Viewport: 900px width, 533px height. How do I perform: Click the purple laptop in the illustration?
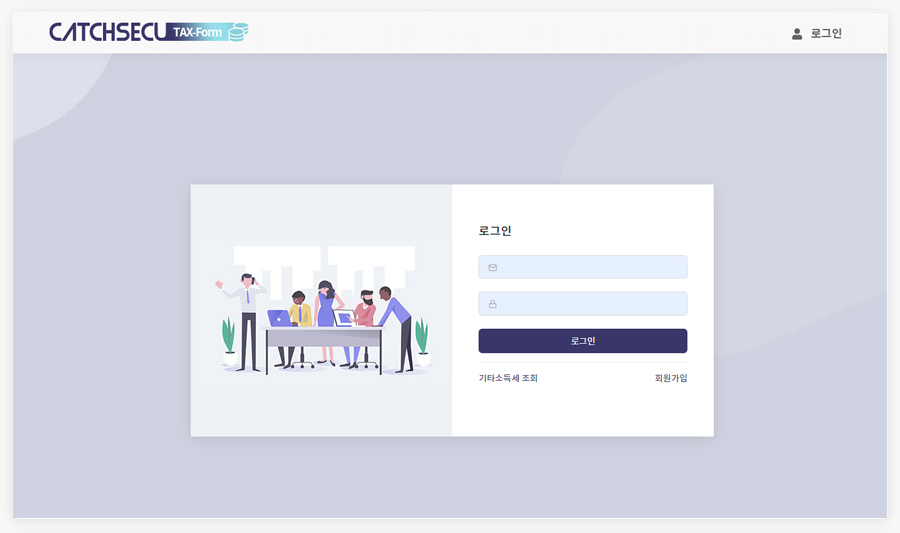(x=280, y=318)
